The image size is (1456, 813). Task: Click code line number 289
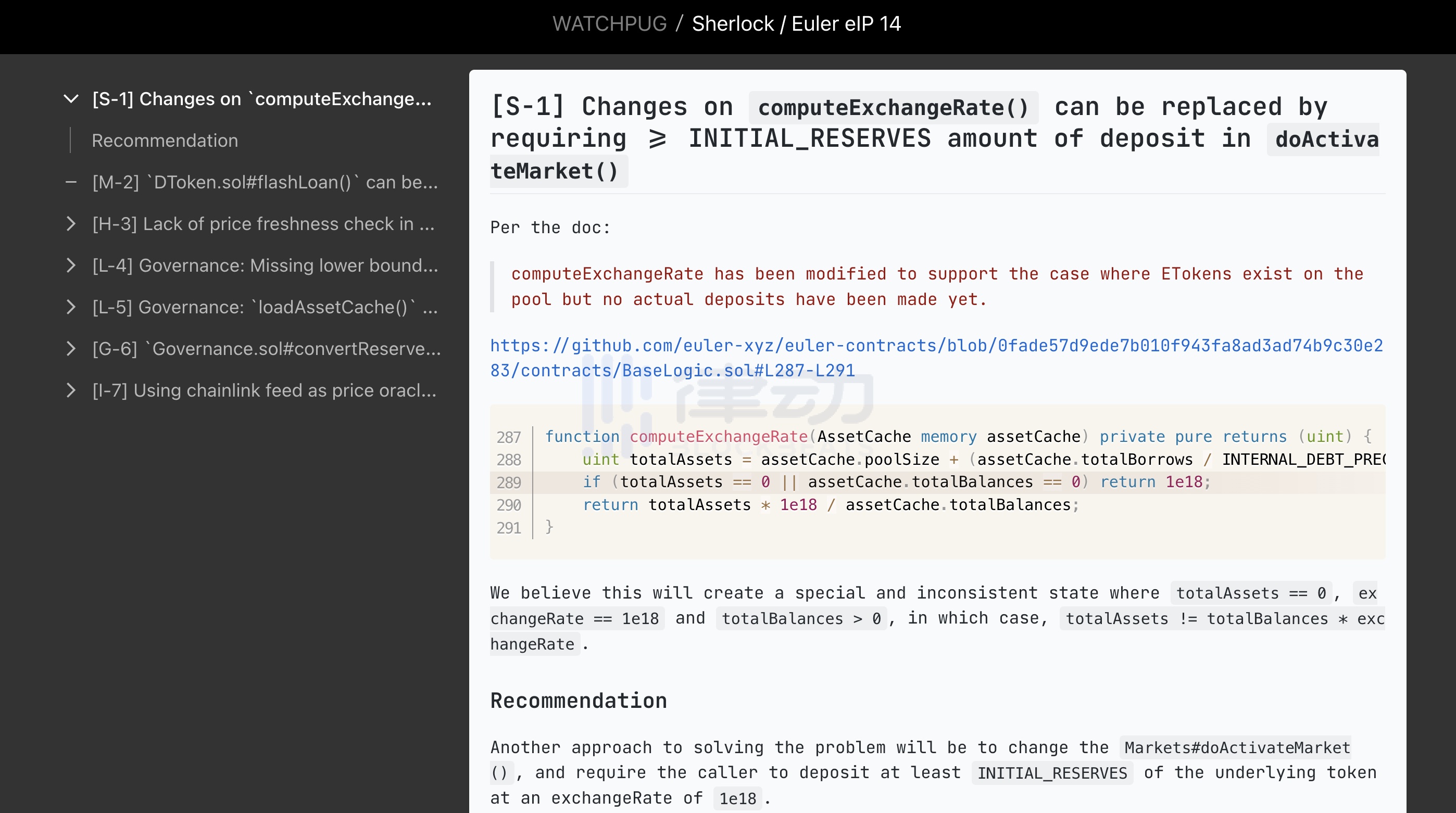[508, 482]
